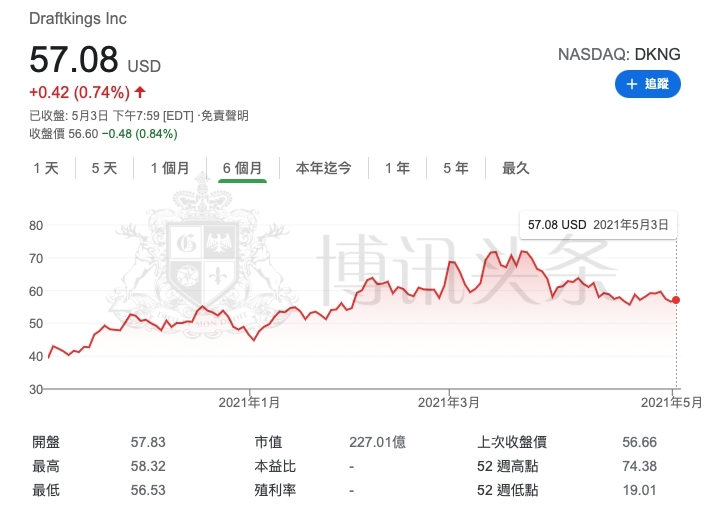Select the active 6 個月 tab
The width and height of the screenshot is (724, 510).
tap(242, 168)
